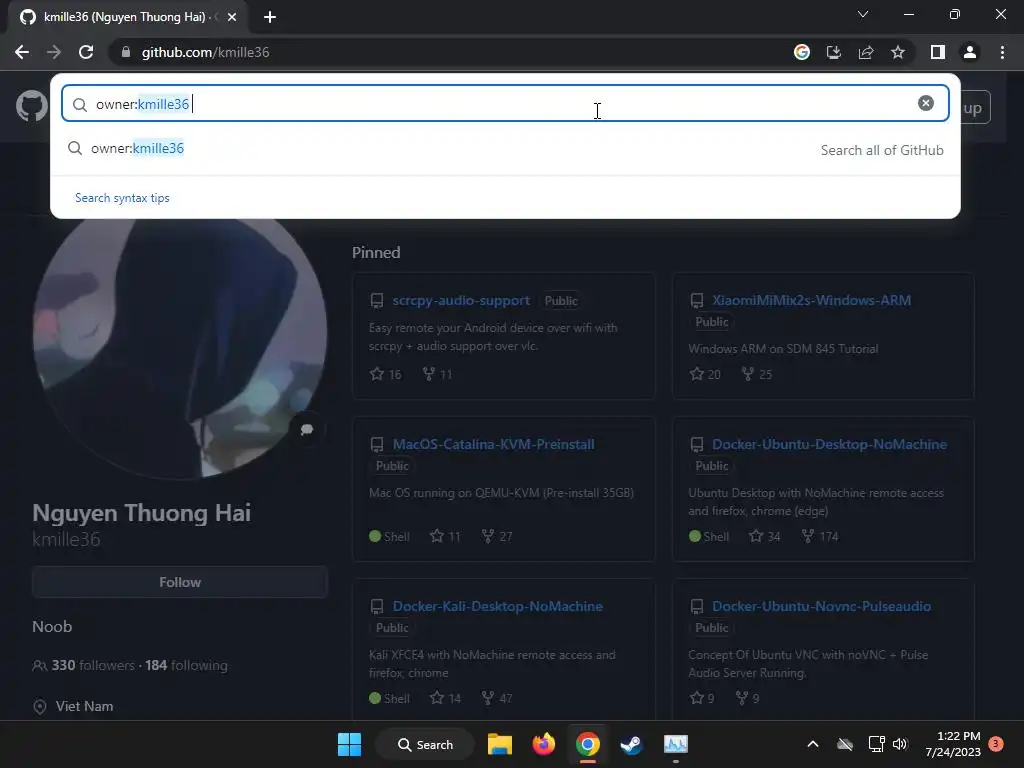Open File Explorer from taskbar

(x=500, y=744)
